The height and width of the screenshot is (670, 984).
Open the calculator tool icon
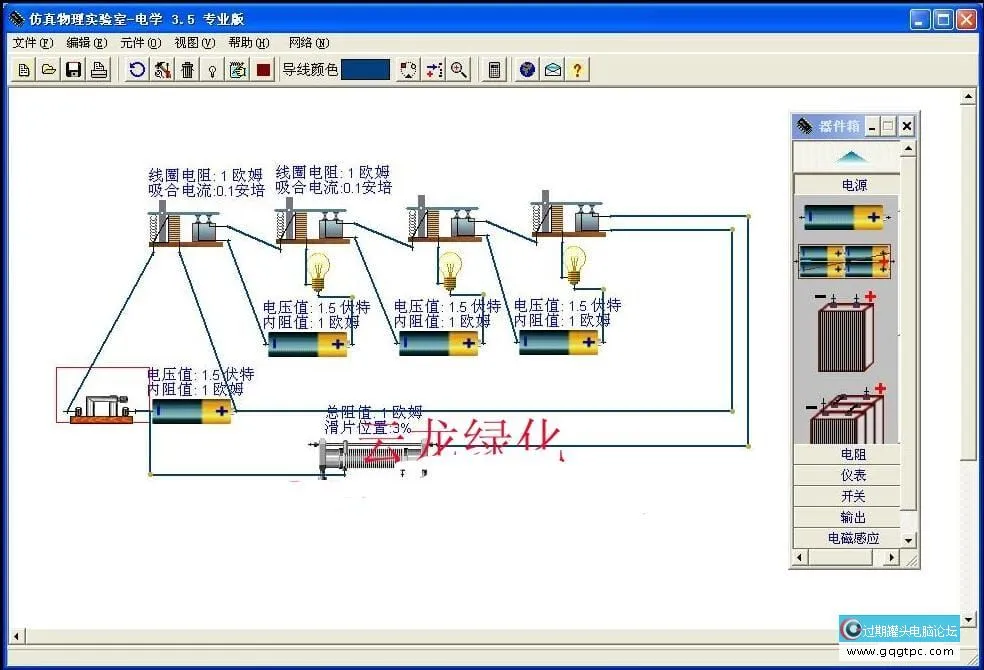point(494,70)
